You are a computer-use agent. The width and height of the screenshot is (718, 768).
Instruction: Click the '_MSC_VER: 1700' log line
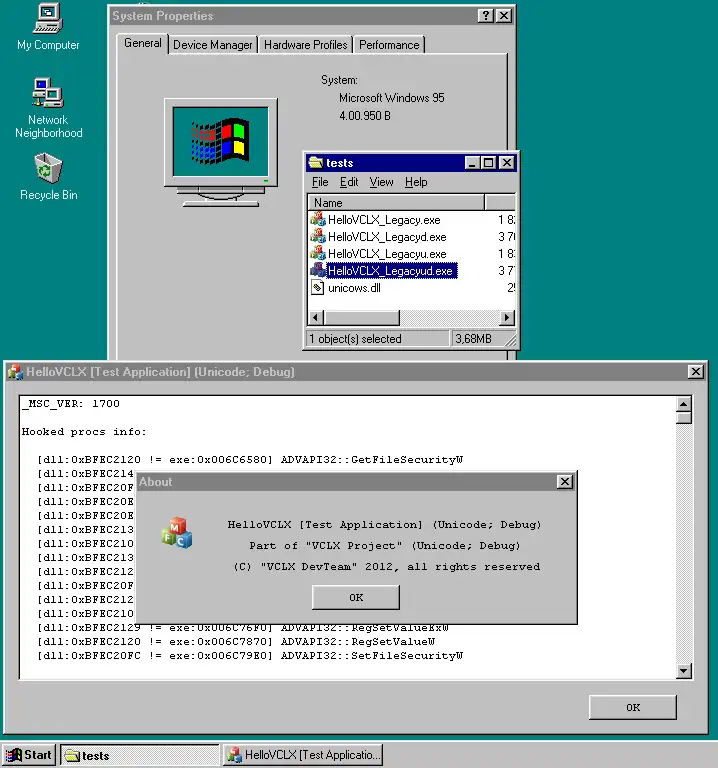click(x=71, y=404)
